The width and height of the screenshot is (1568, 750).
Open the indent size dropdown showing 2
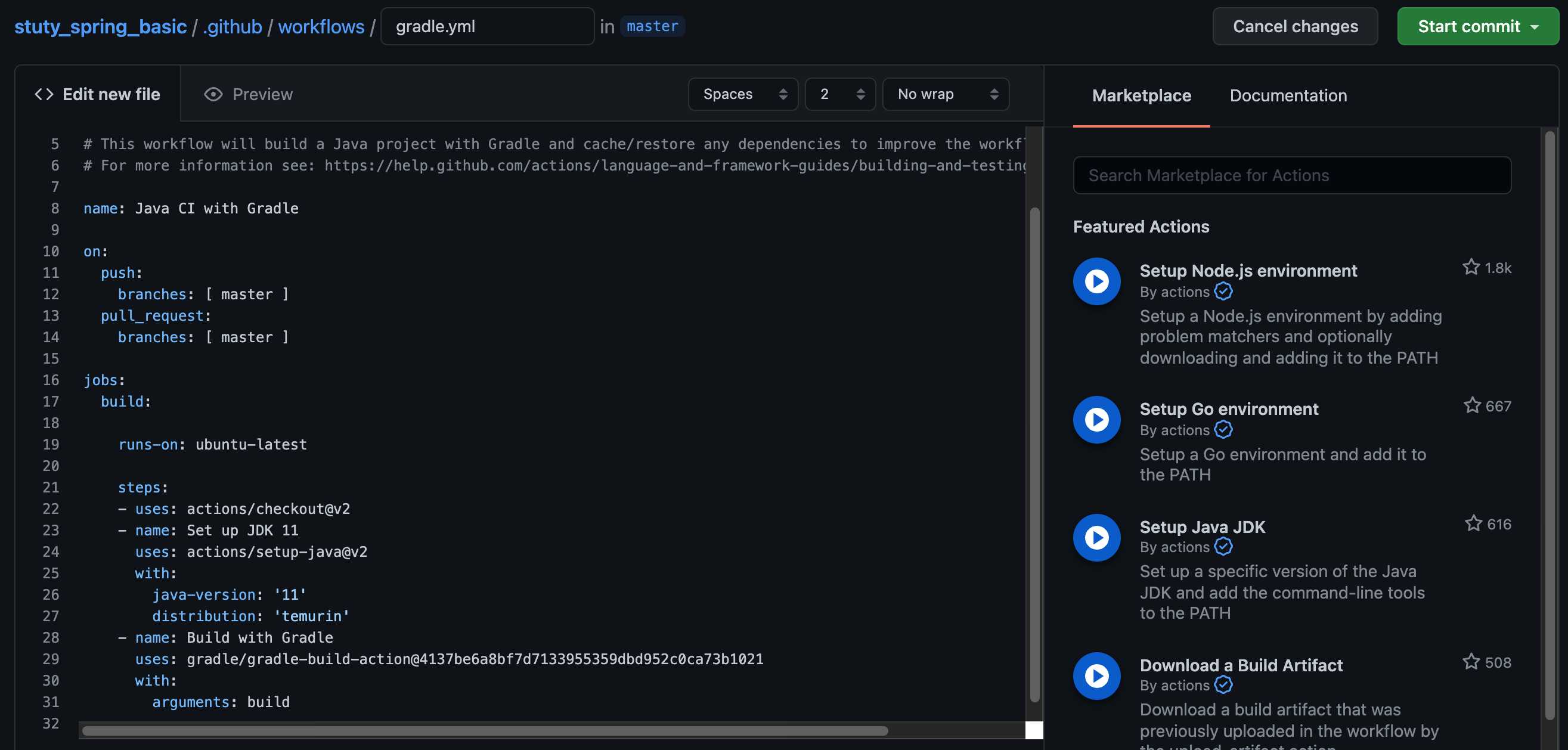[840, 94]
